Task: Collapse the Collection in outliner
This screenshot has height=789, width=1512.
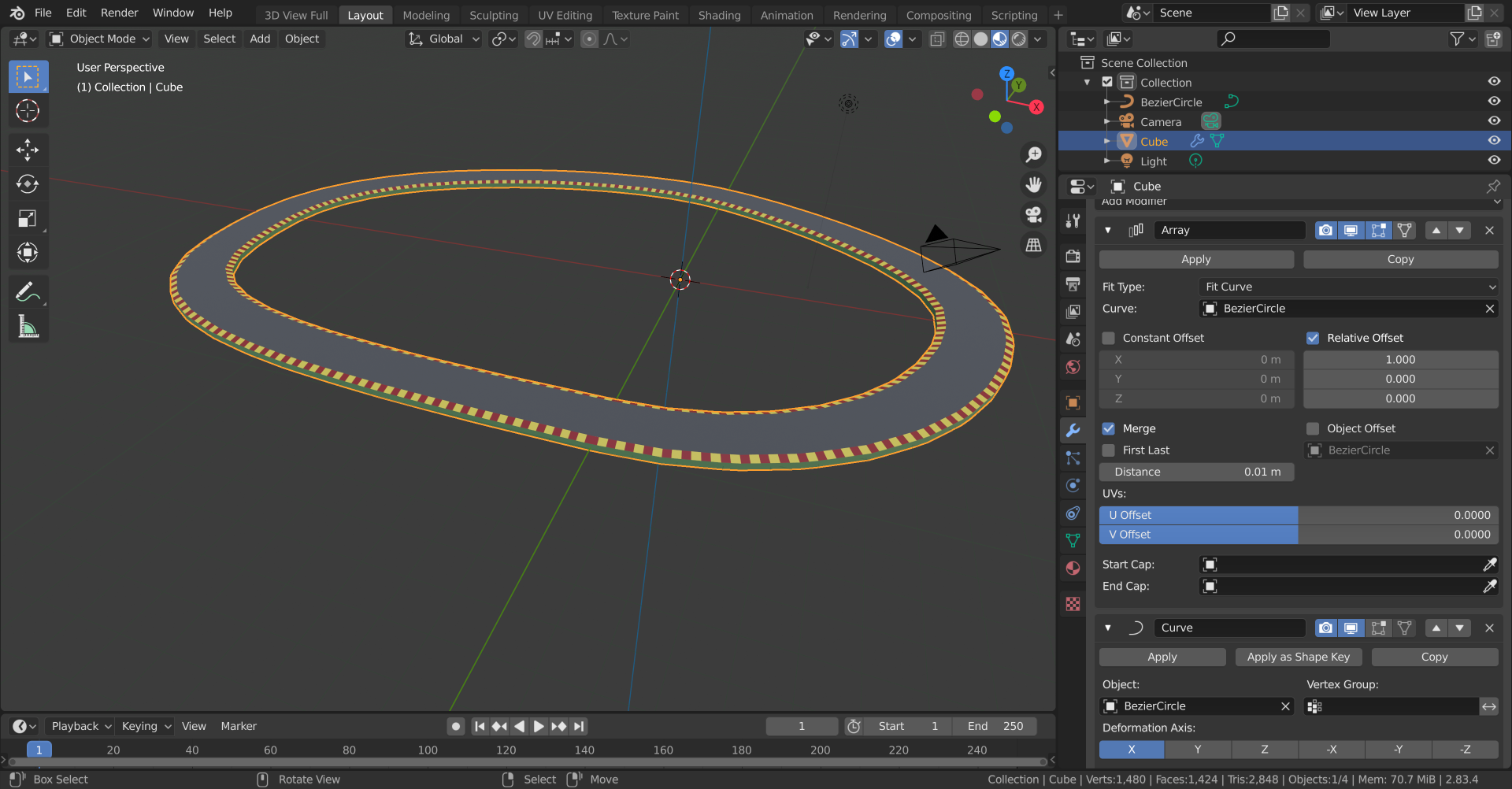Action: coord(1088,82)
